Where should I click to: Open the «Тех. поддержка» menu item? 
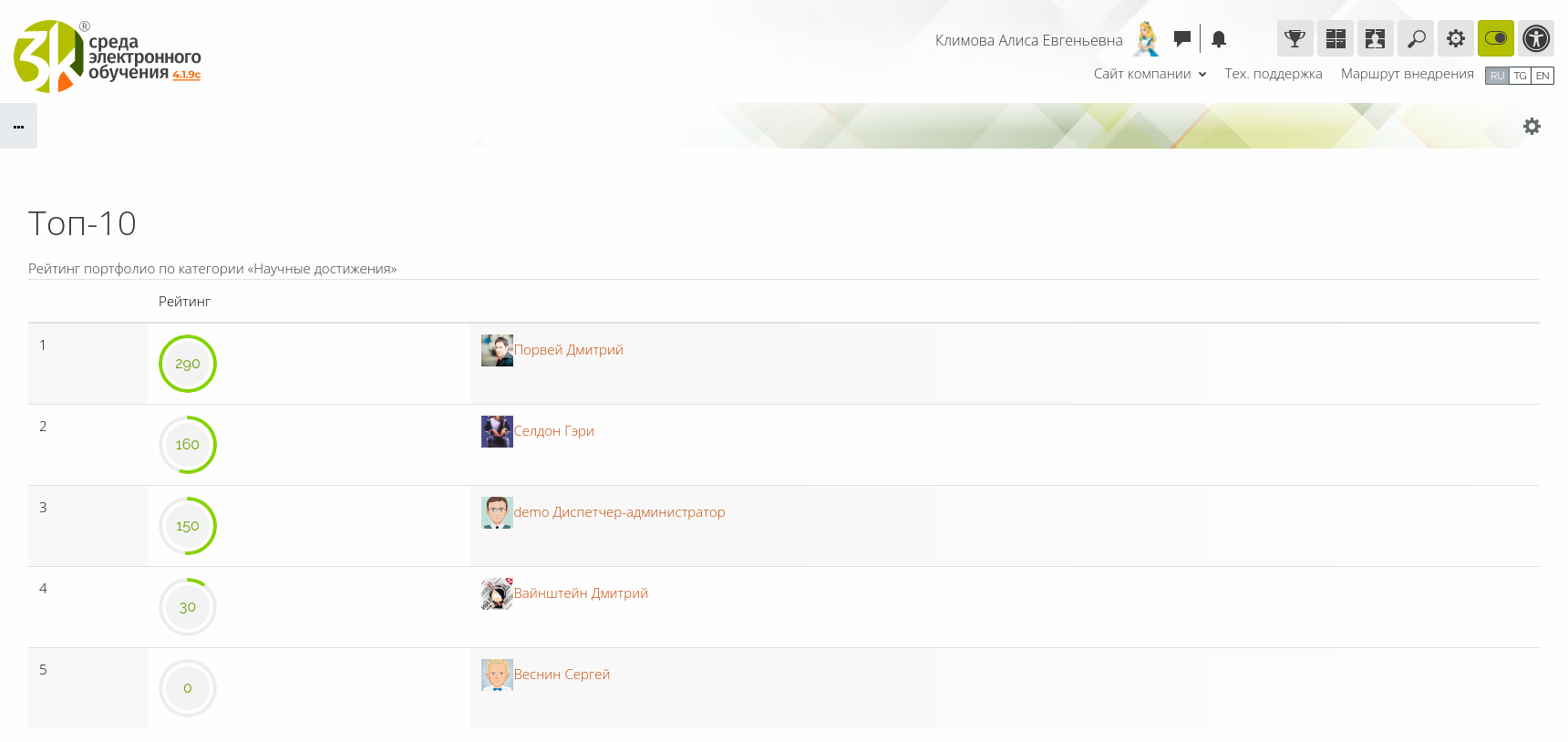tap(1273, 74)
